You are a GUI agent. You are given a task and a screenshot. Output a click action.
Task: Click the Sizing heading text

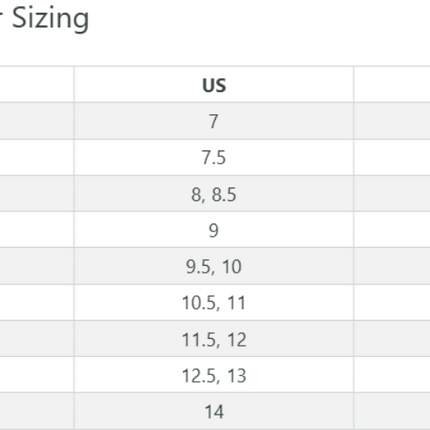point(50,19)
